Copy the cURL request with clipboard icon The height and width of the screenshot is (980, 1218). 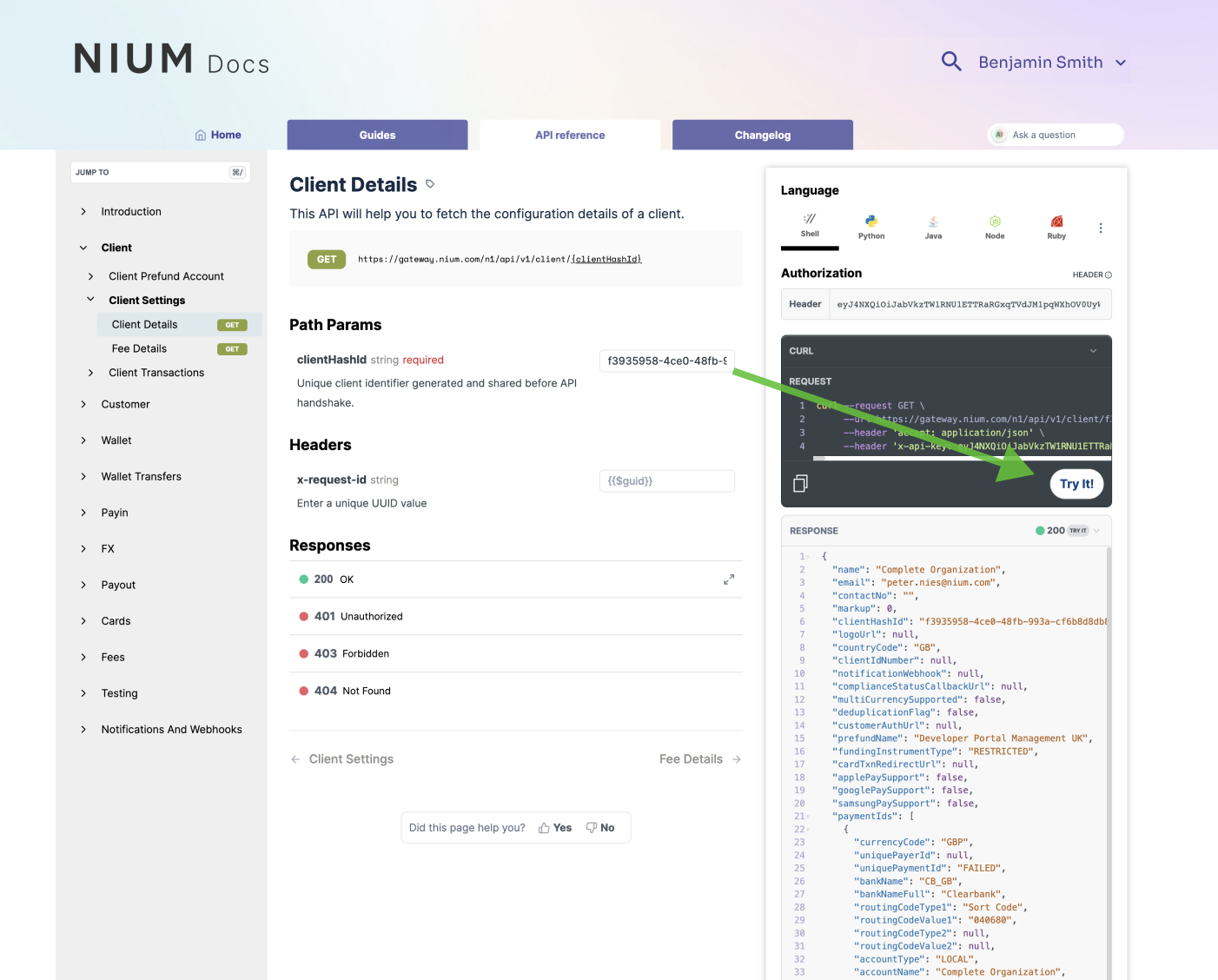[801, 483]
